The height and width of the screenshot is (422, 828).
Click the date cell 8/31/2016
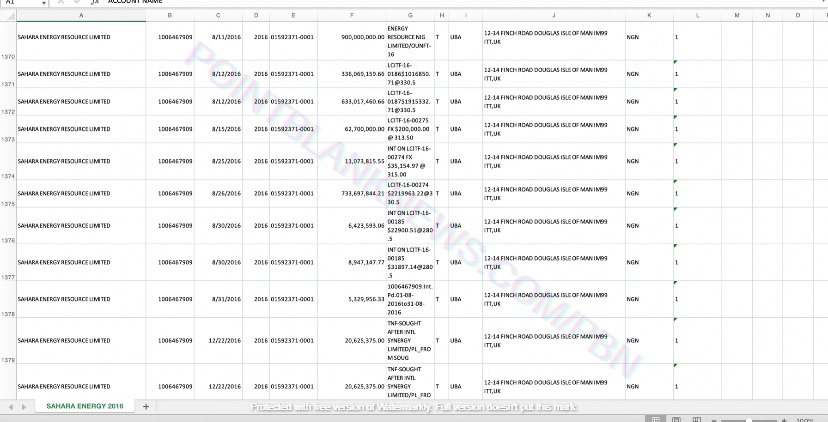pyautogui.click(x=218, y=299)
